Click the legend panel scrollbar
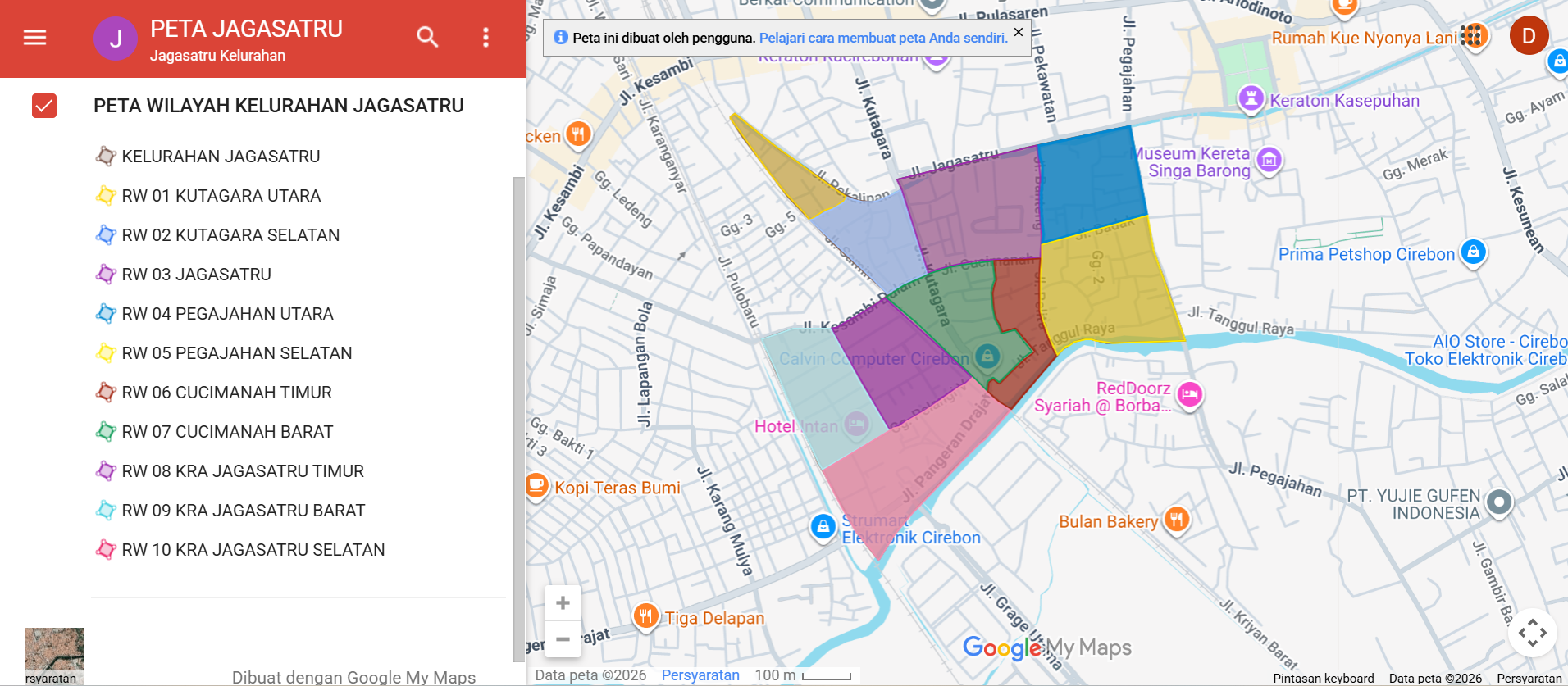 [x=518, y=418]
